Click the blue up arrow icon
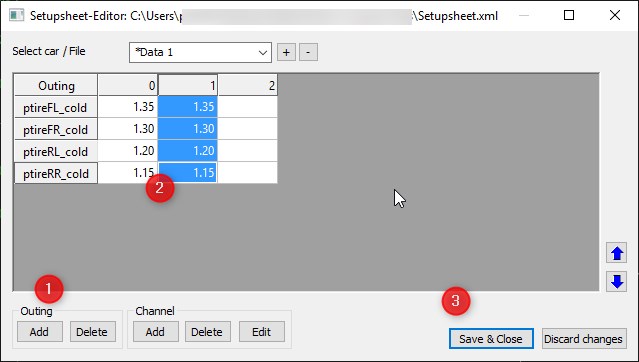639x362 pixels. click(x=616, y=254)
